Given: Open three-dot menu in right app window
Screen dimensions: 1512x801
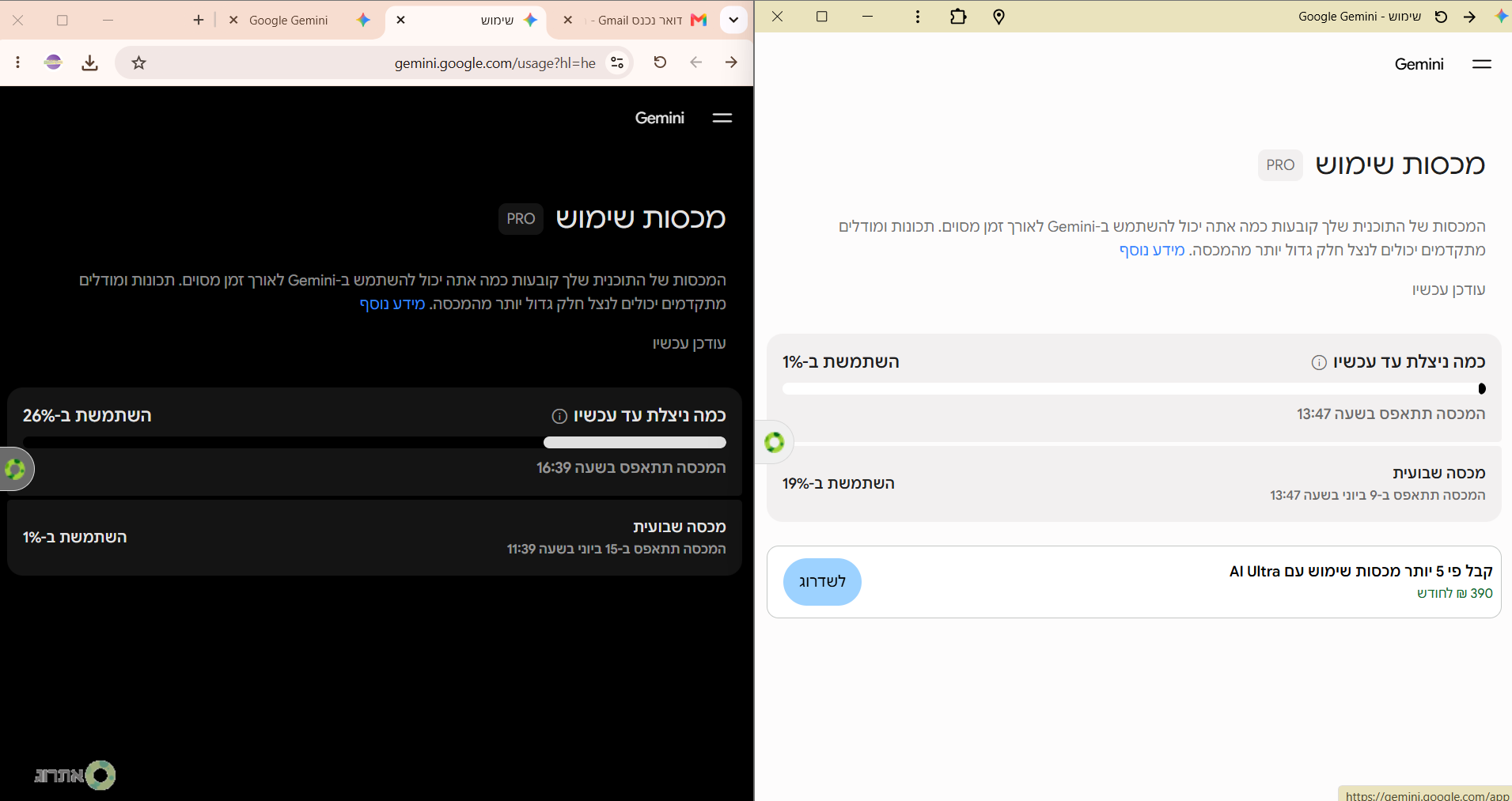Looking at the screenshot, I should point(918,17).
